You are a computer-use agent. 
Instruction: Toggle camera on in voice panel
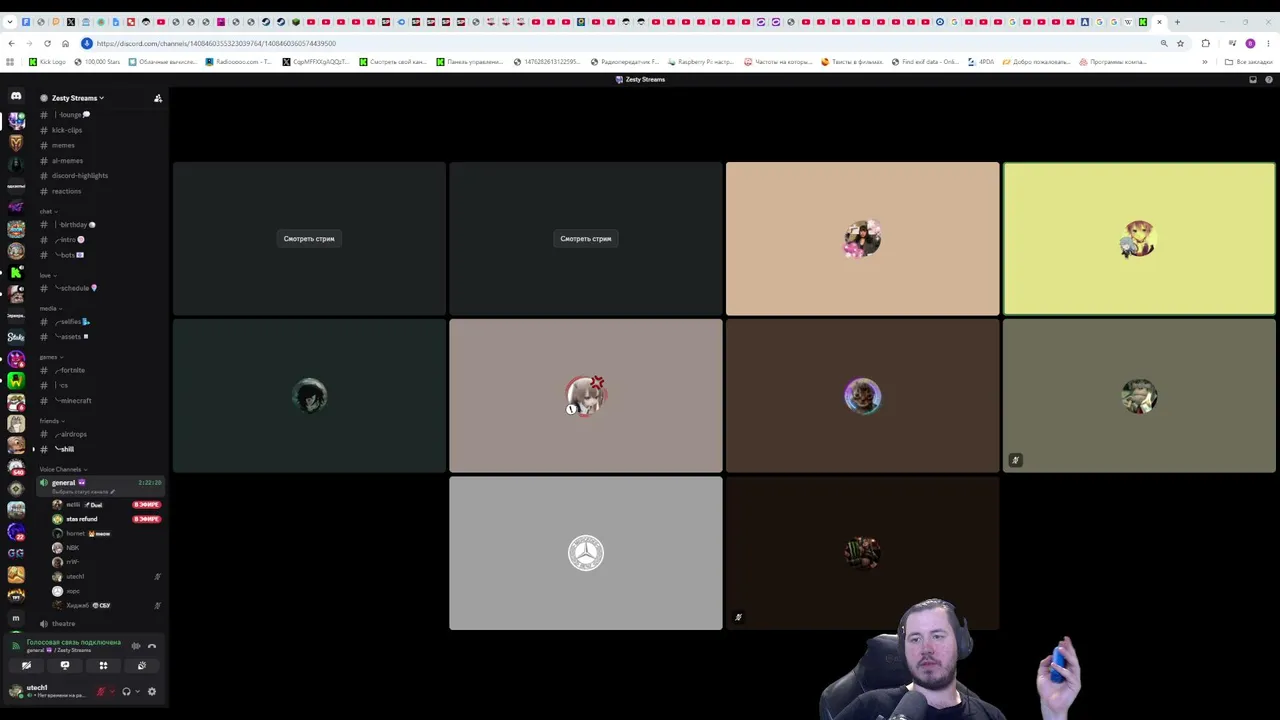pos(27,666)
